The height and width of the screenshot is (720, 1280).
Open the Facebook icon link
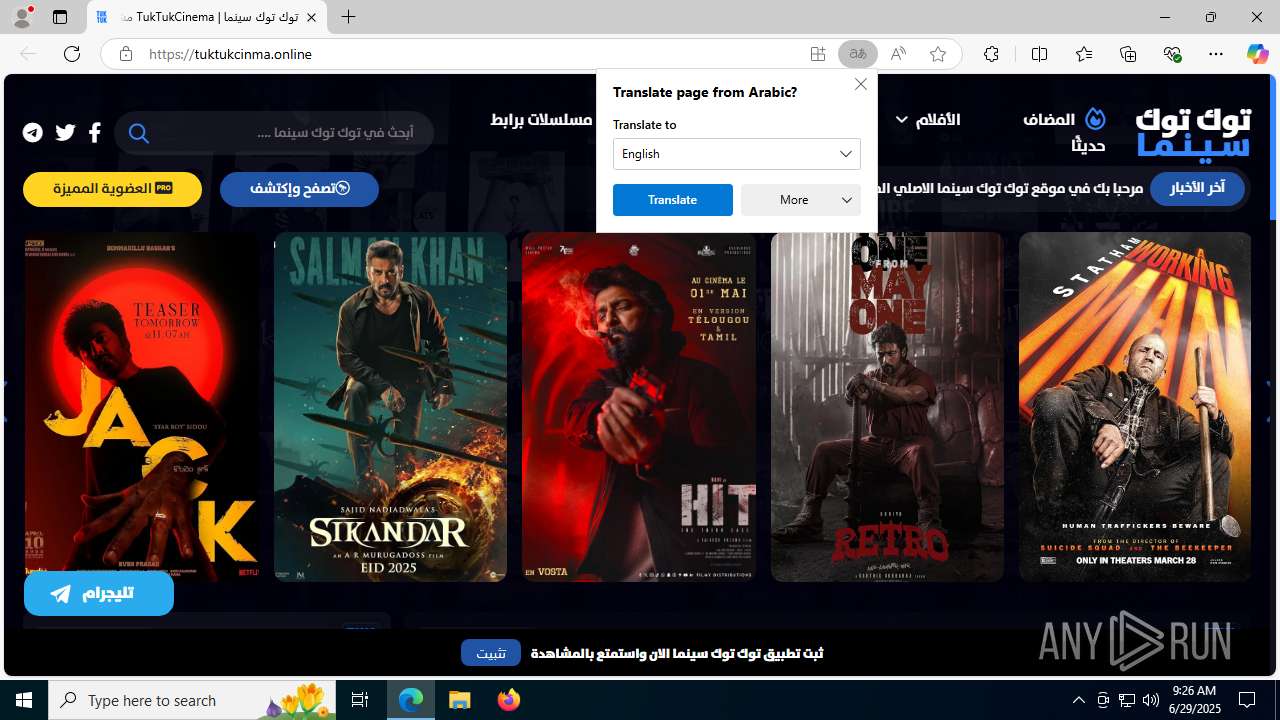(95, 132)
